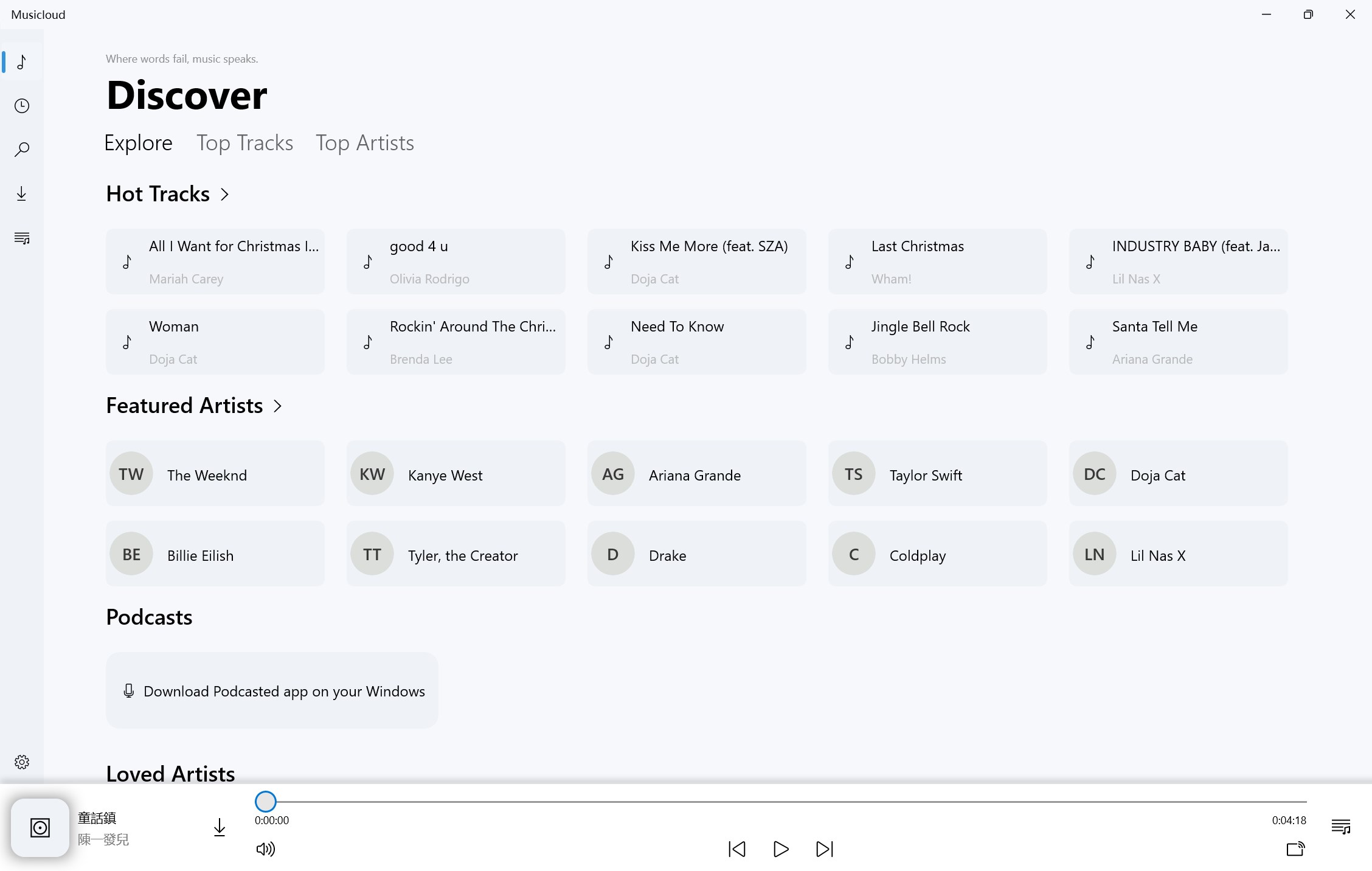The image size is (1372, 871).
Task: Expand the Hot Tracks section
Action: [224, 195]
